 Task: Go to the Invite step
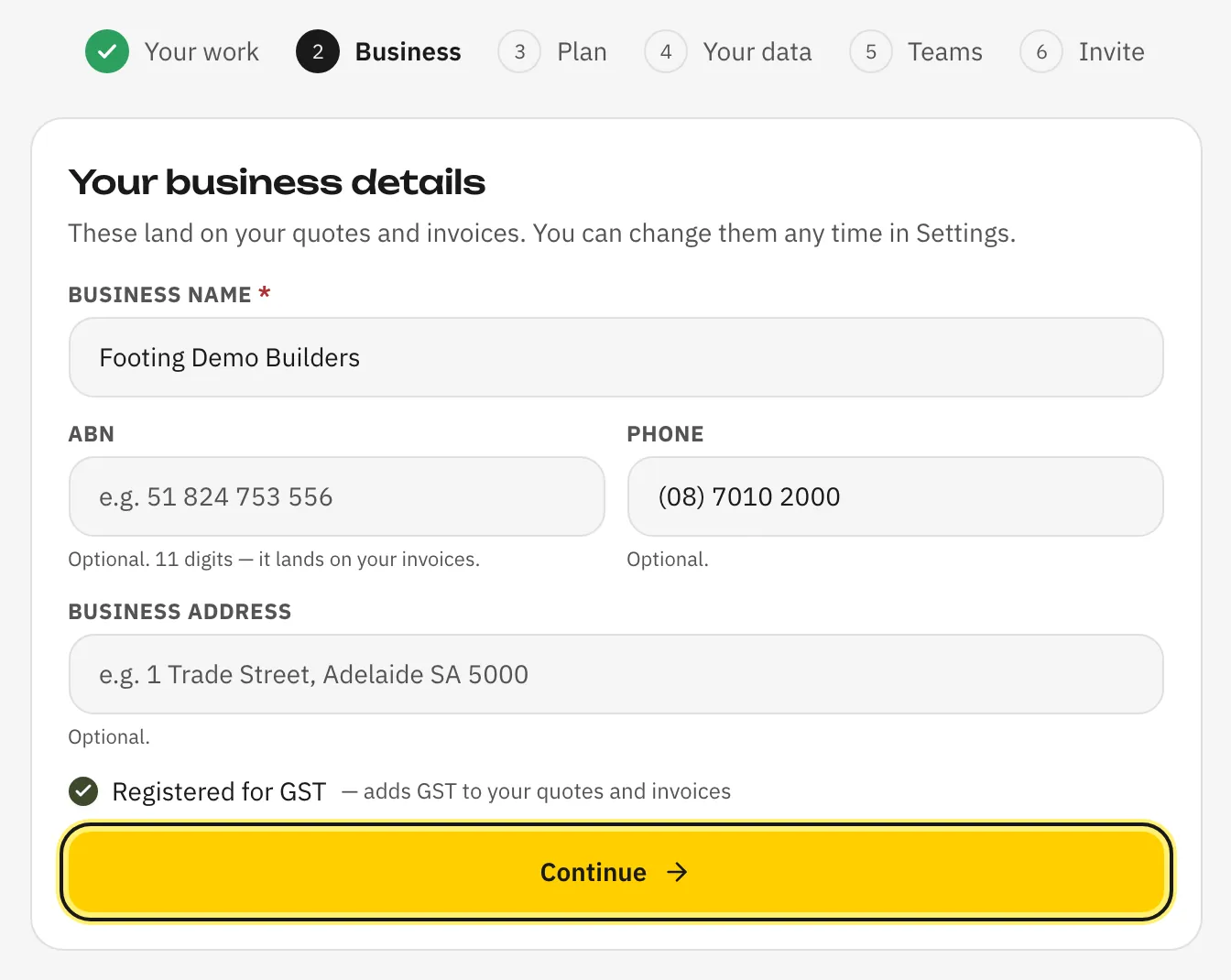click(1111, 52)
